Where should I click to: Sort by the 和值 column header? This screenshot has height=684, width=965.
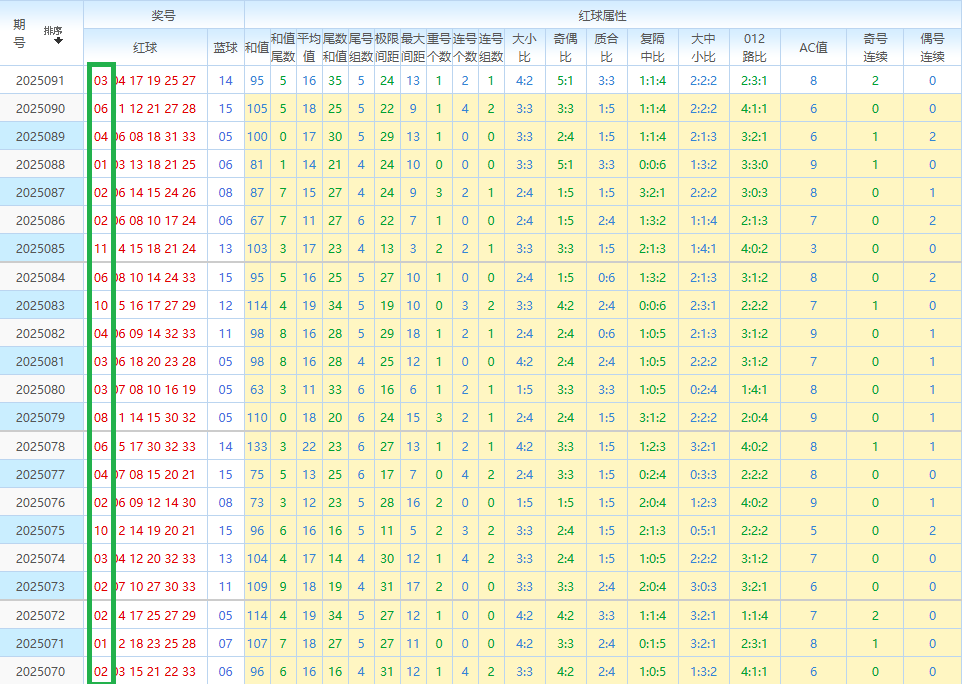point(257,47)
